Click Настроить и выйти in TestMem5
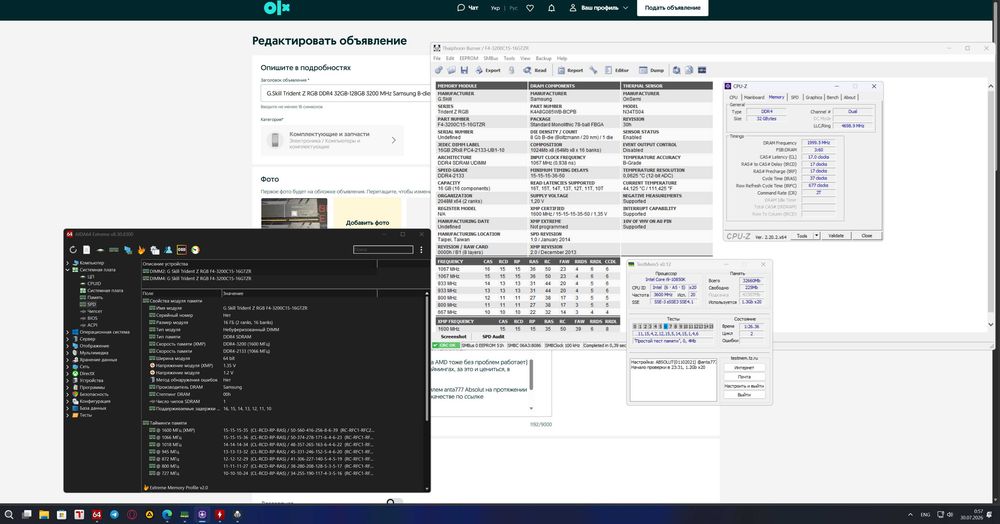 tap(744, 386)
